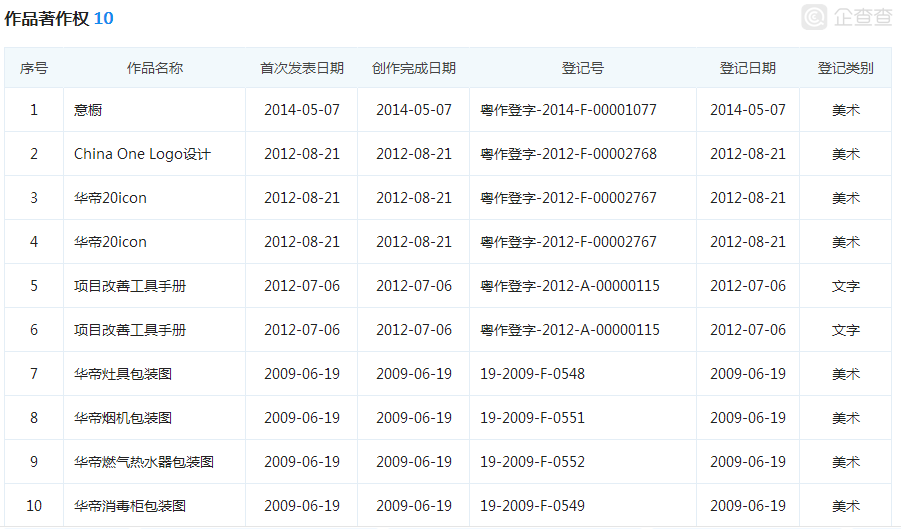Viewport: 901px width, 529px height.
Task: Select 华帝20icon in the row numbered 3
Action: coord(110,198)
